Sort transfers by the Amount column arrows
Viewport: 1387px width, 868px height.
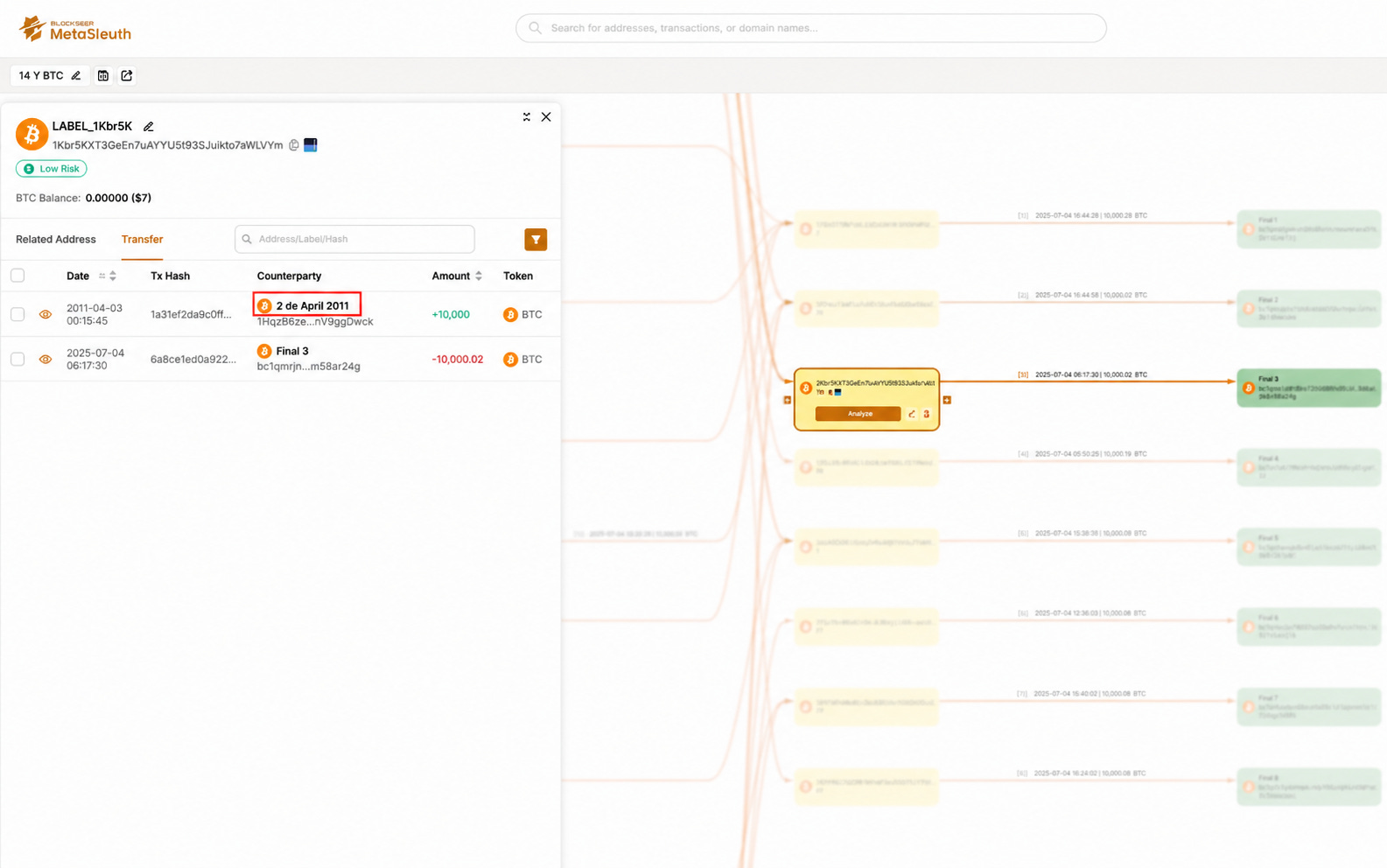click(479, 276)
